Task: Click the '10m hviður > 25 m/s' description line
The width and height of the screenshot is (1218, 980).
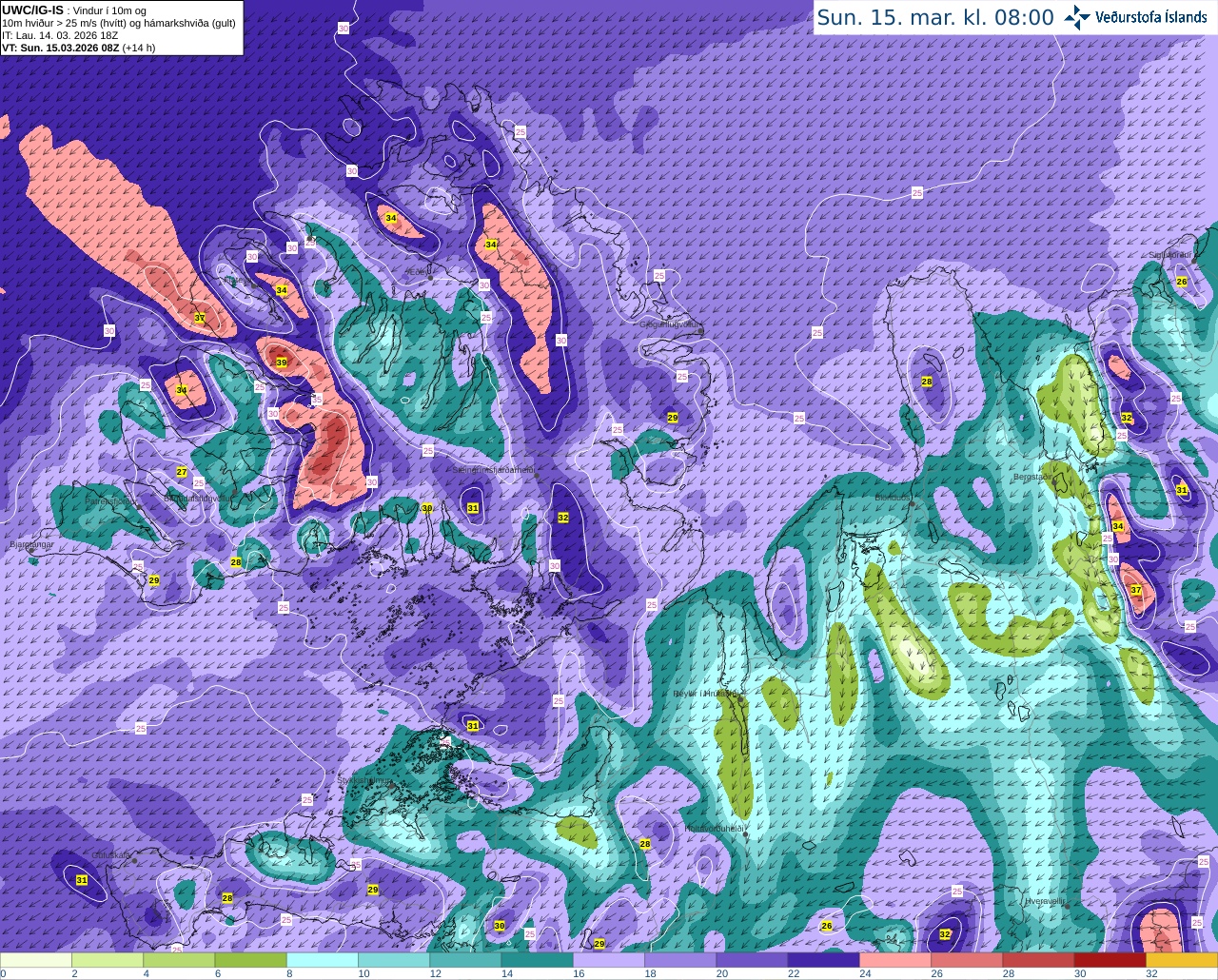Action: click(x=119, y=23)
